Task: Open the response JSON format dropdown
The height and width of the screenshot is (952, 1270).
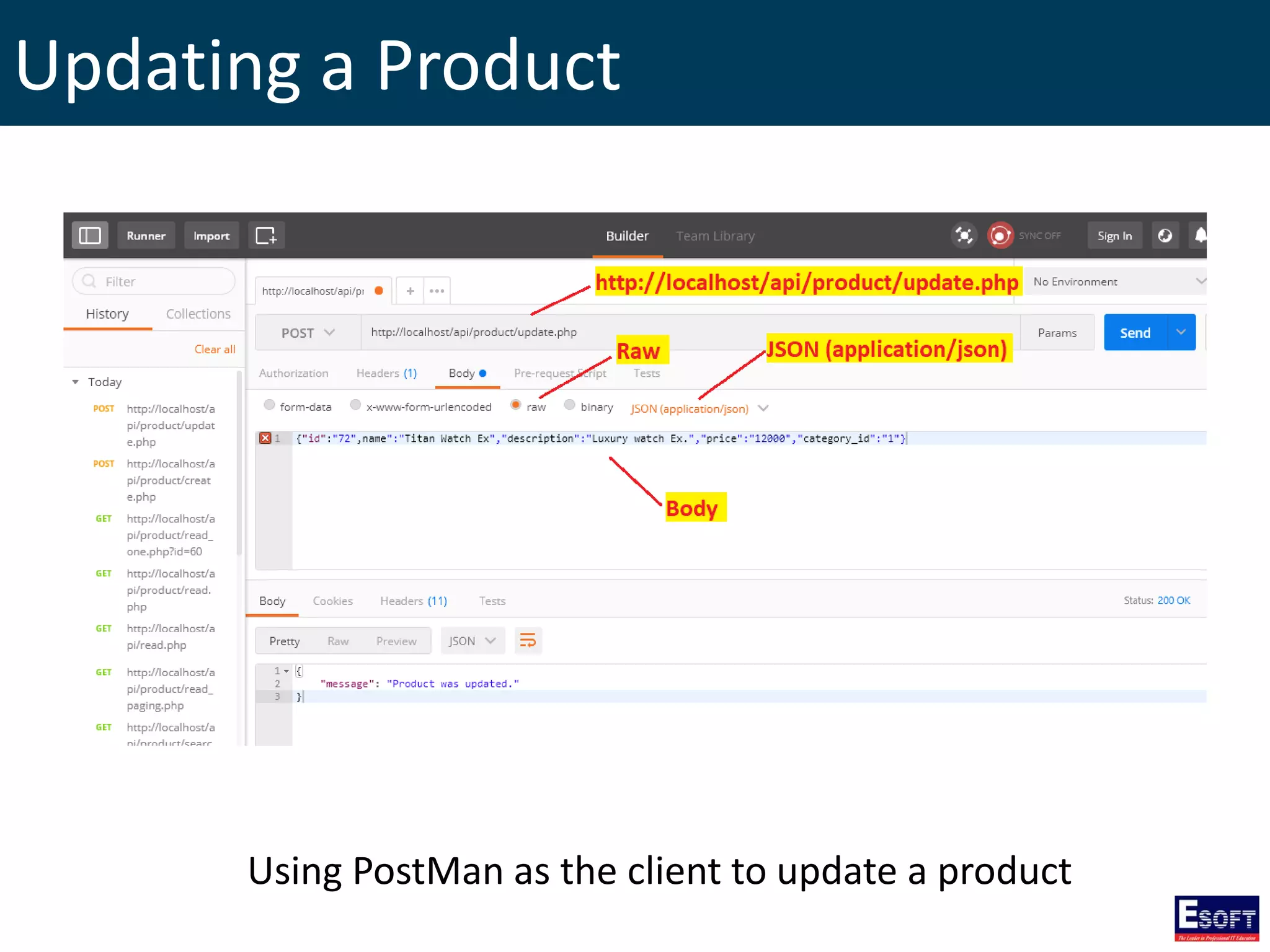Action: 473,640
